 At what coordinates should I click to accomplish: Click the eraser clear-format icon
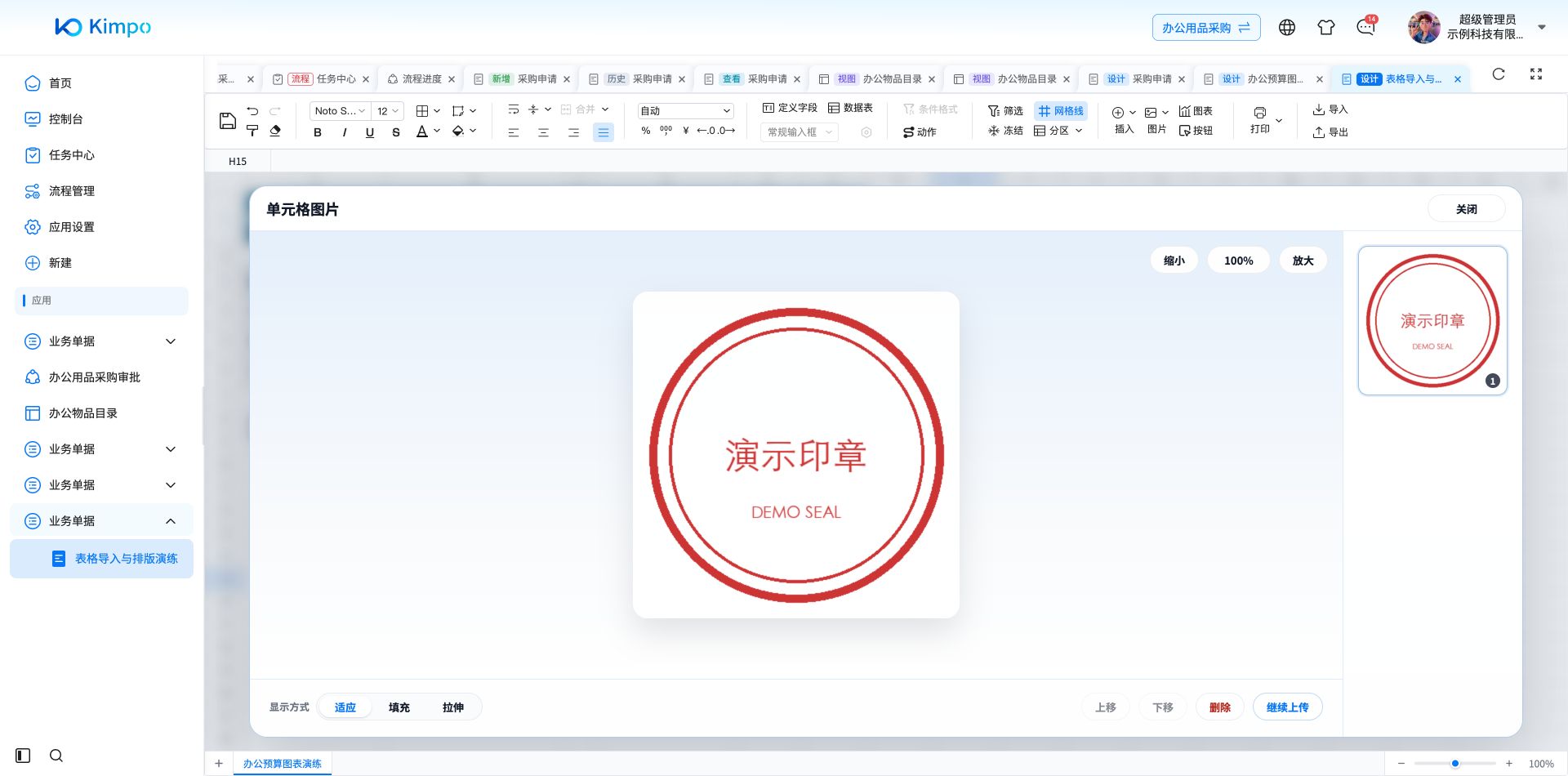[275, 131]
